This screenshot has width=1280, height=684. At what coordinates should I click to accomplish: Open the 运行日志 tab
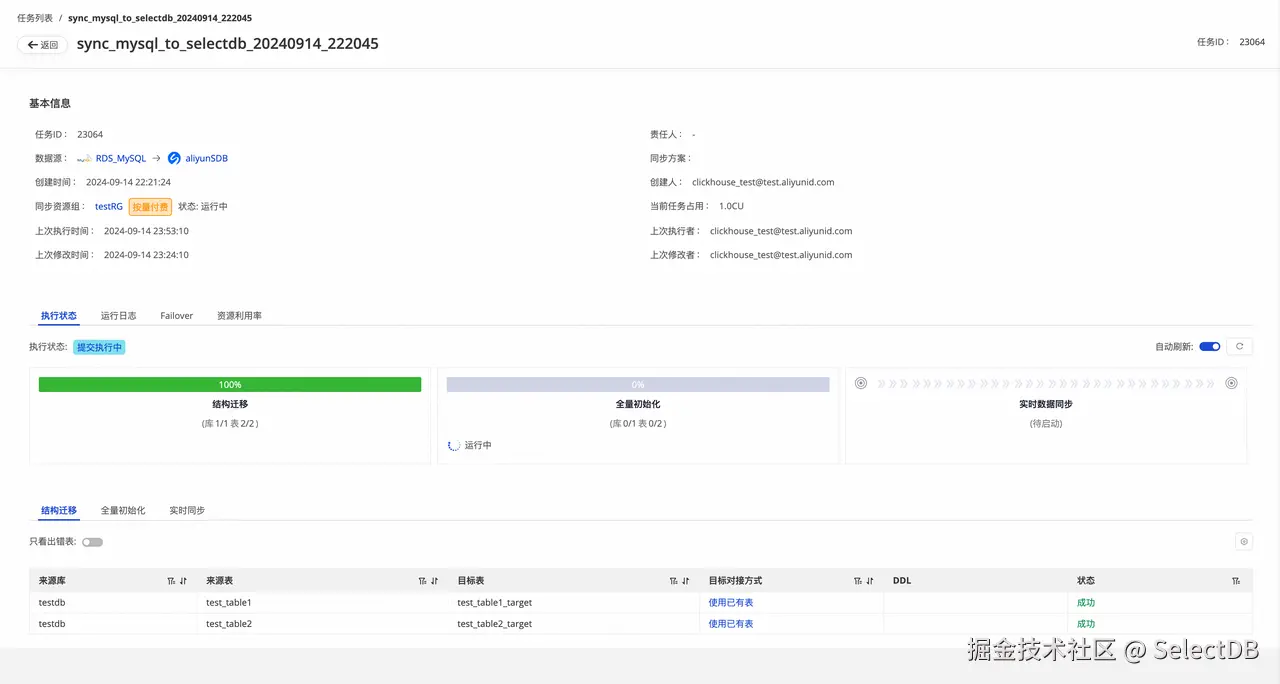(118, 315)
